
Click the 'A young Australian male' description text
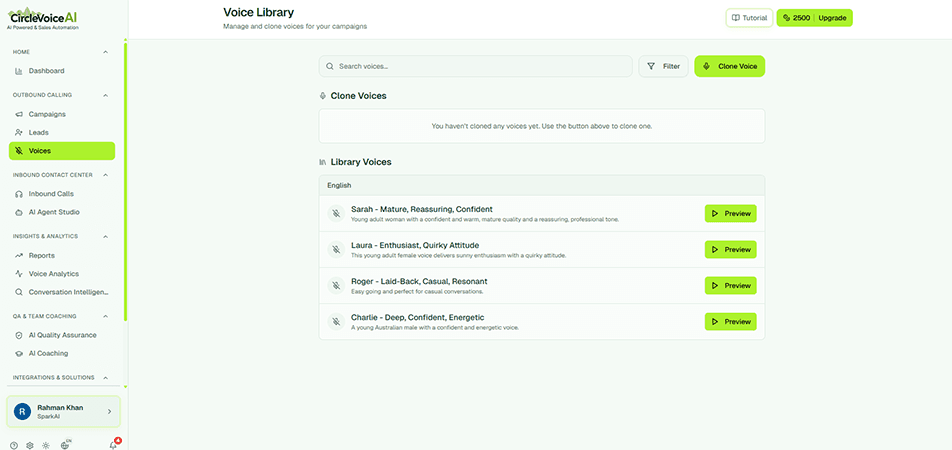(435, 328)
